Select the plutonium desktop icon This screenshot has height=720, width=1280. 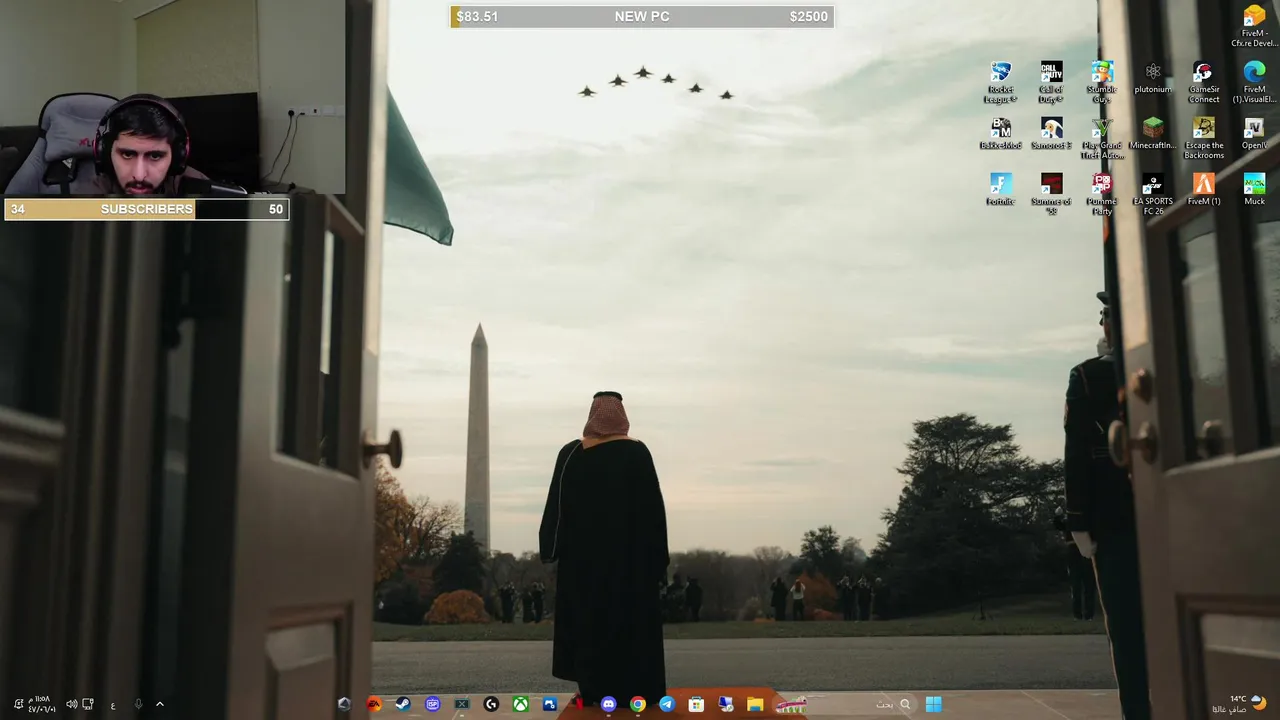point(1153,77)
